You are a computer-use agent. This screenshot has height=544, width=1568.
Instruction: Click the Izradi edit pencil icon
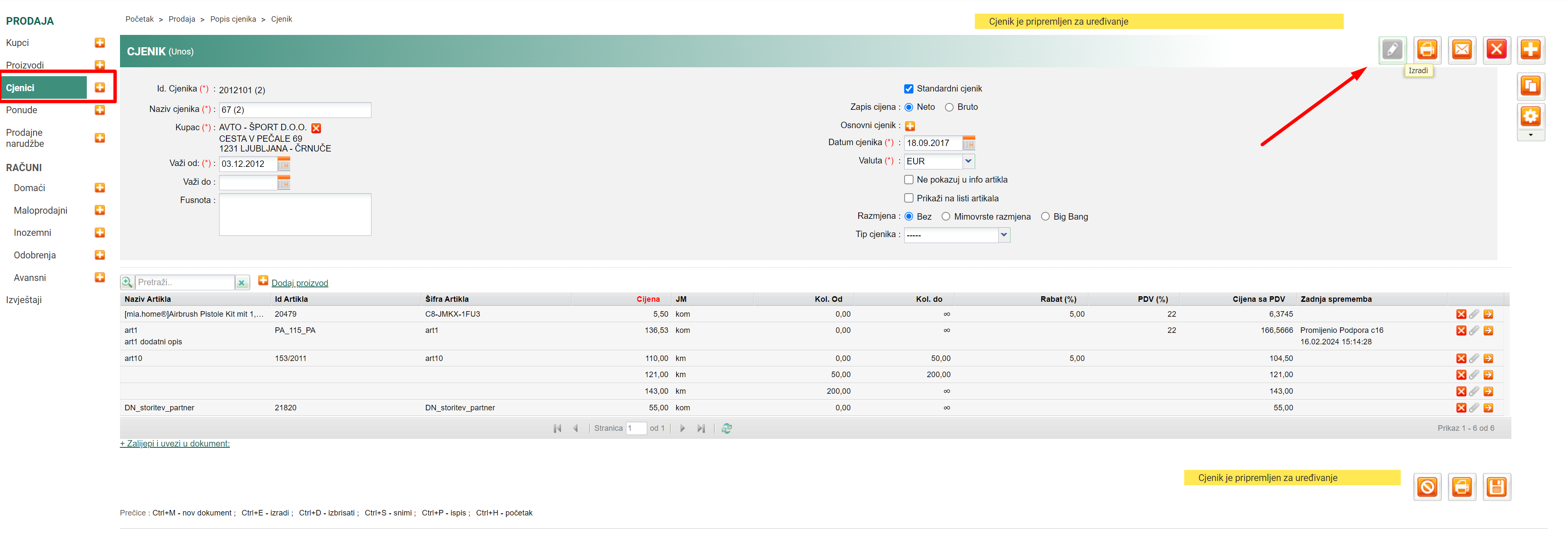(1392, 49)
